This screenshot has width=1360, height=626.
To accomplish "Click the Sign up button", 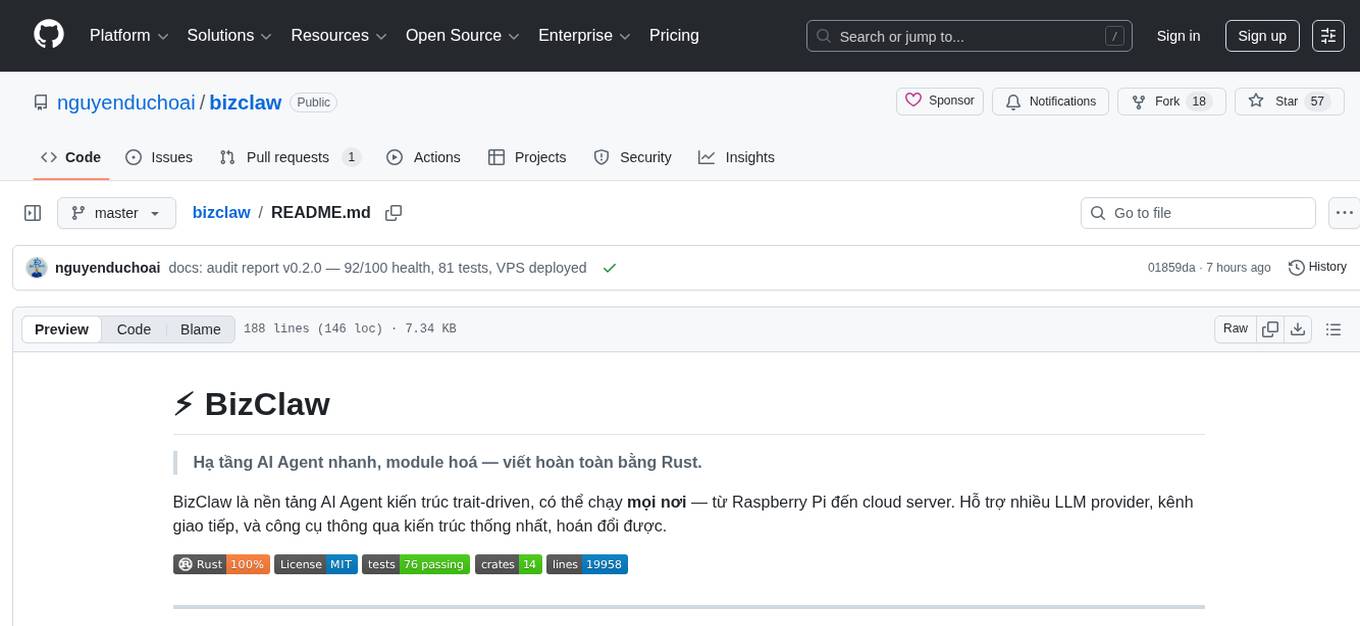I will tap(1261, 35).
